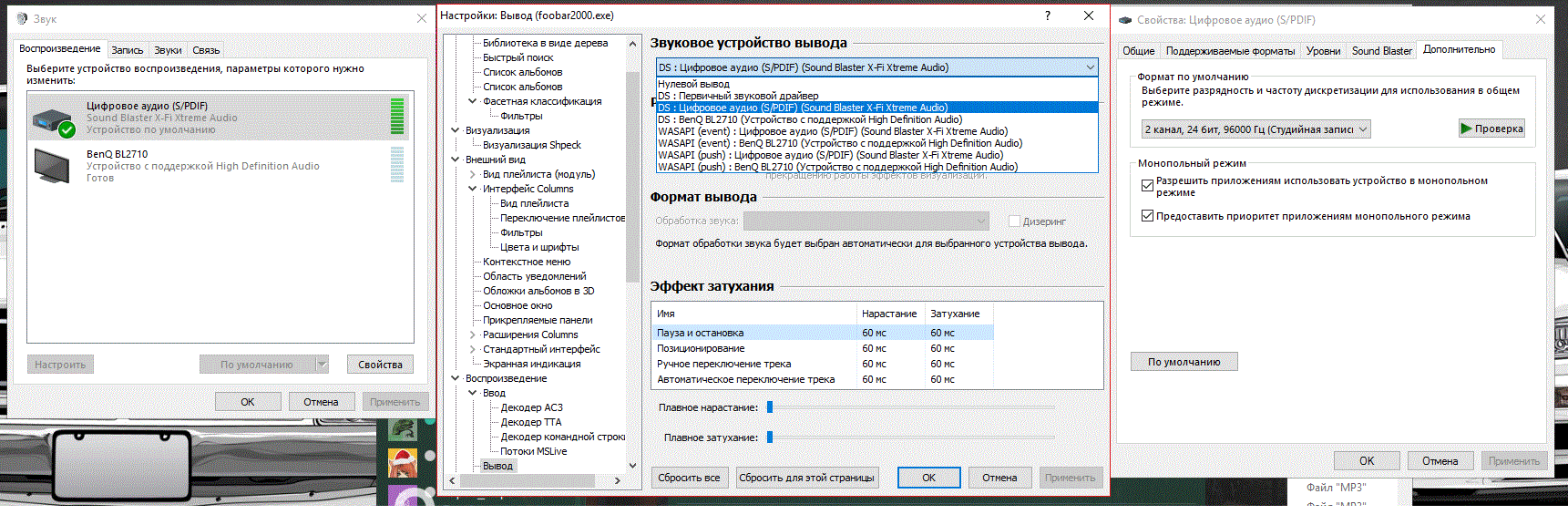Select Автоматическое переключение трека row
Viewport: 1568px width, 525px height.
pos(822,379)
